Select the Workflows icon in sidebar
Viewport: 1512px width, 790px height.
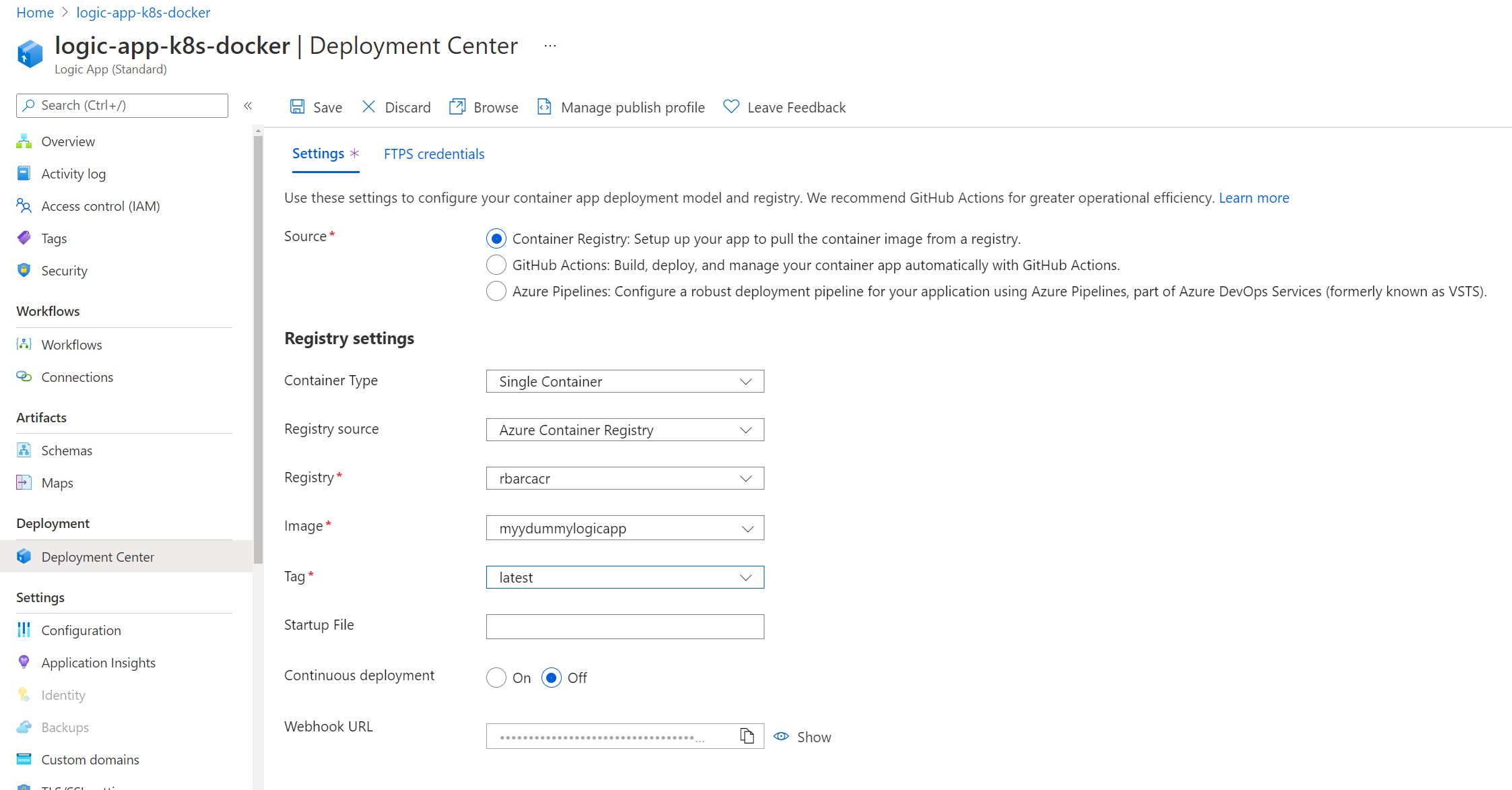pos(24,344)
